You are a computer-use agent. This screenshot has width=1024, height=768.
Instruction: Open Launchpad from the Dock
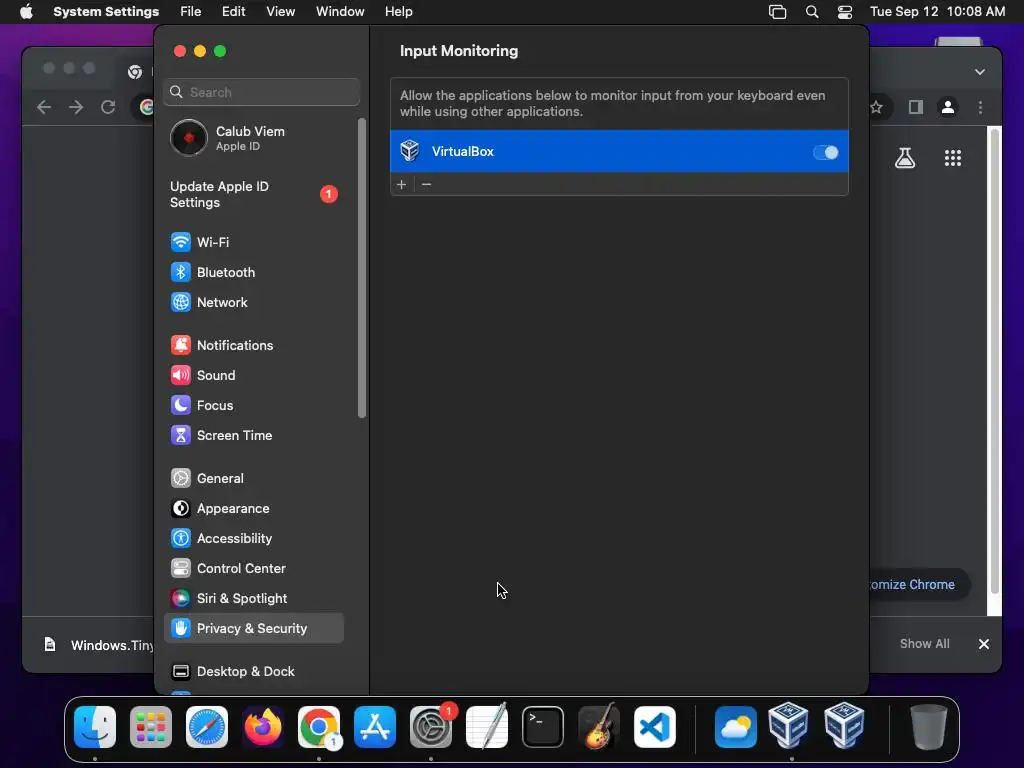coord(151,727)
